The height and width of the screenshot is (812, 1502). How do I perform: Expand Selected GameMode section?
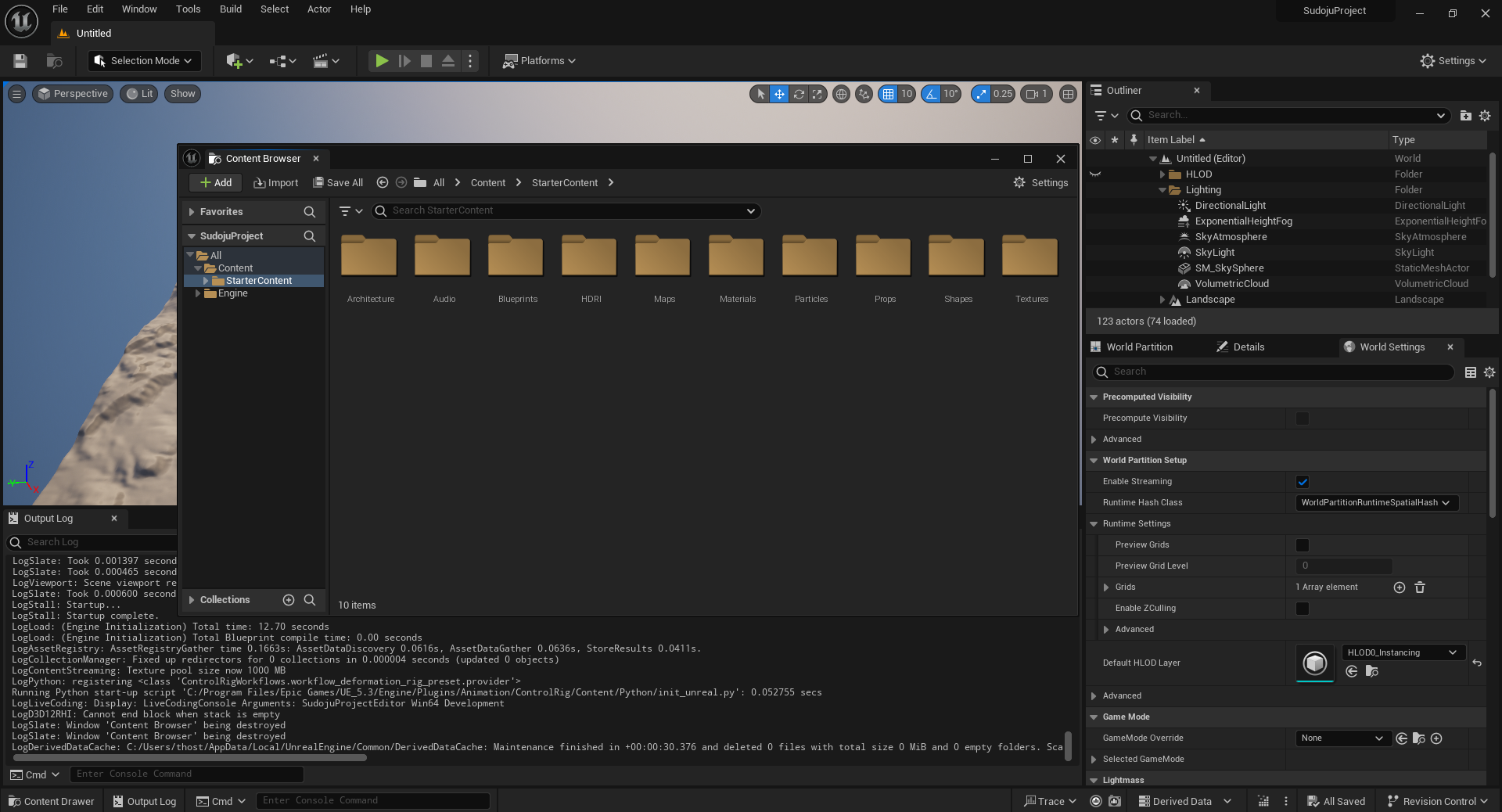coord(1094,760)
